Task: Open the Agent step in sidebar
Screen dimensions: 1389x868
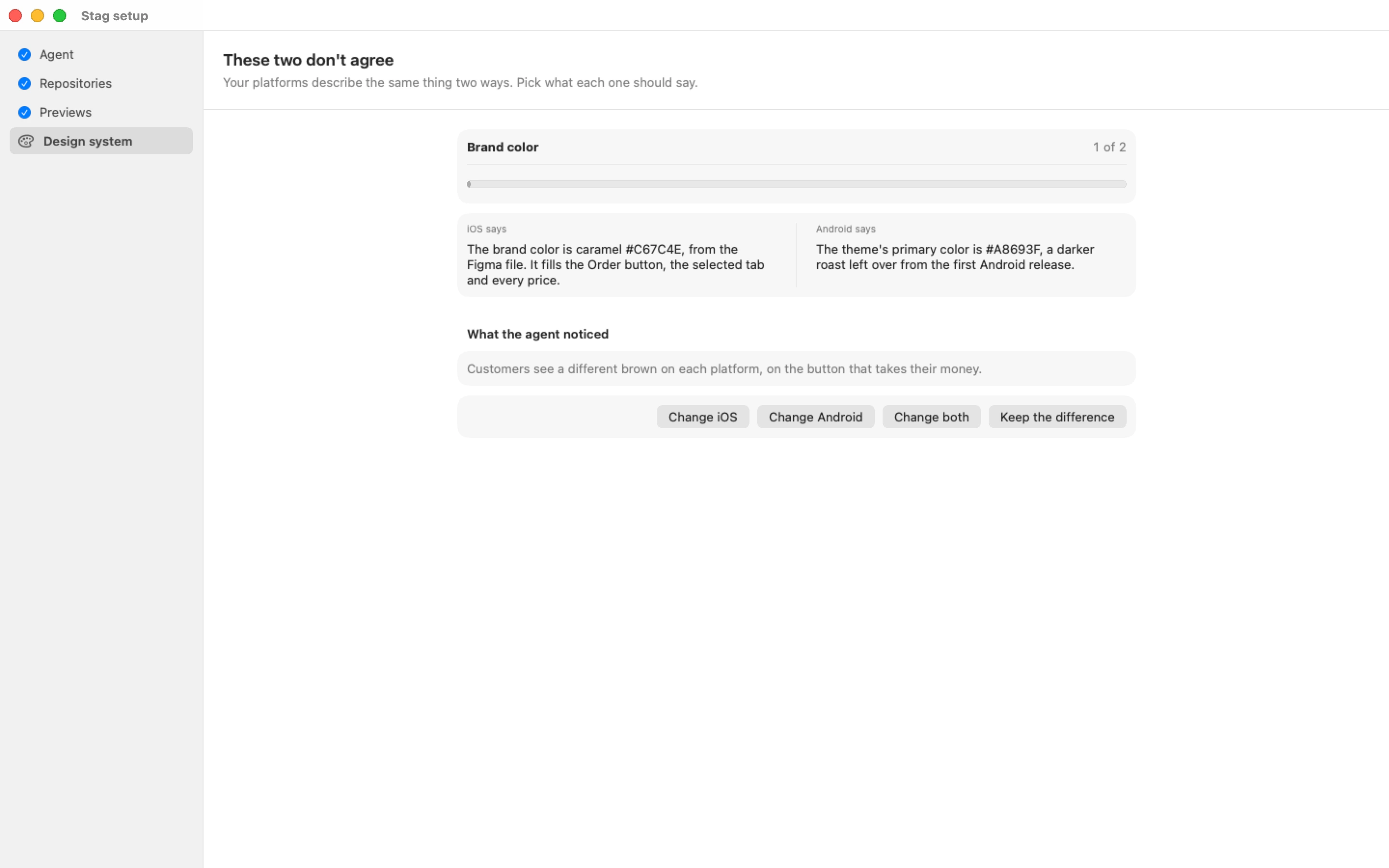Action: tap(101, 54)
